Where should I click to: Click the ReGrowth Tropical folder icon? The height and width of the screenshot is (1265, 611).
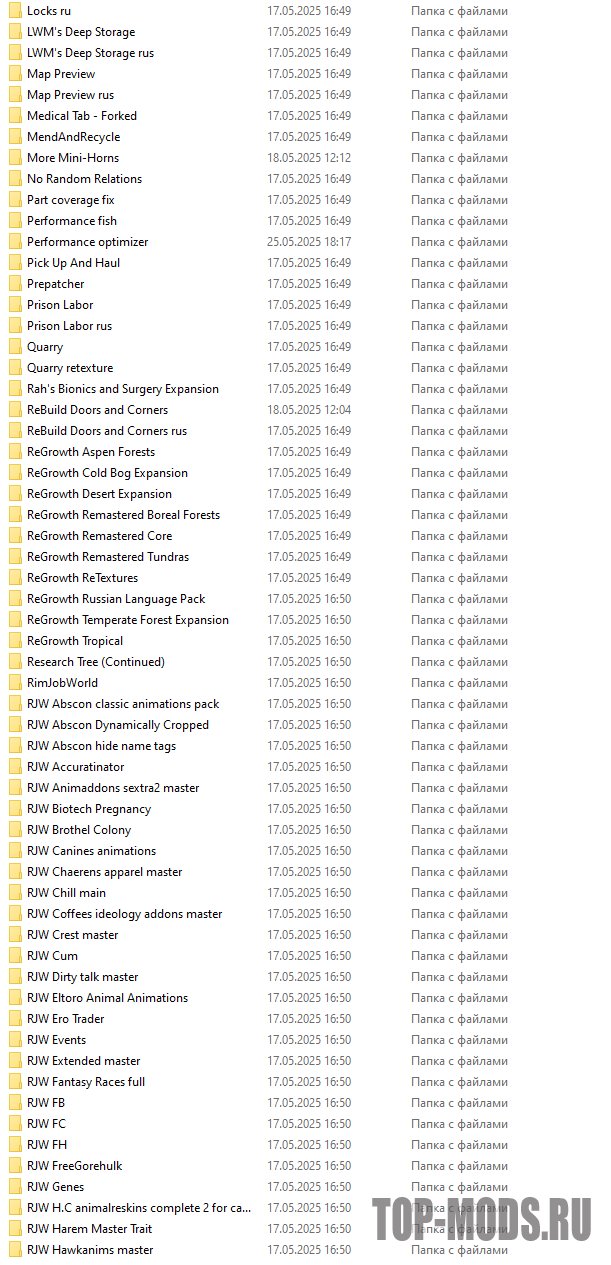click(14, 641)
